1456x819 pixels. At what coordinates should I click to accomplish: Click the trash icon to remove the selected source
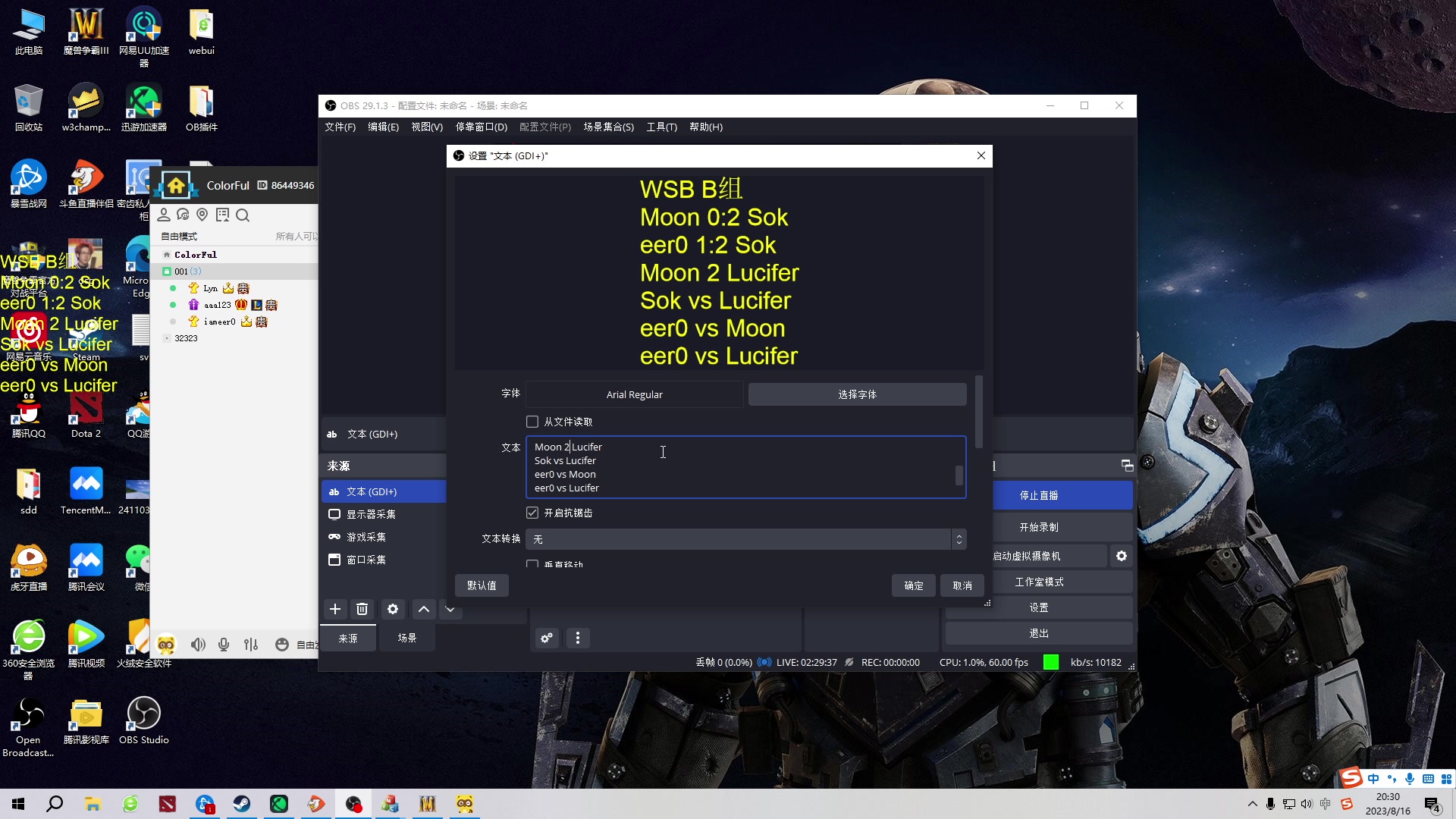(362, 609)
